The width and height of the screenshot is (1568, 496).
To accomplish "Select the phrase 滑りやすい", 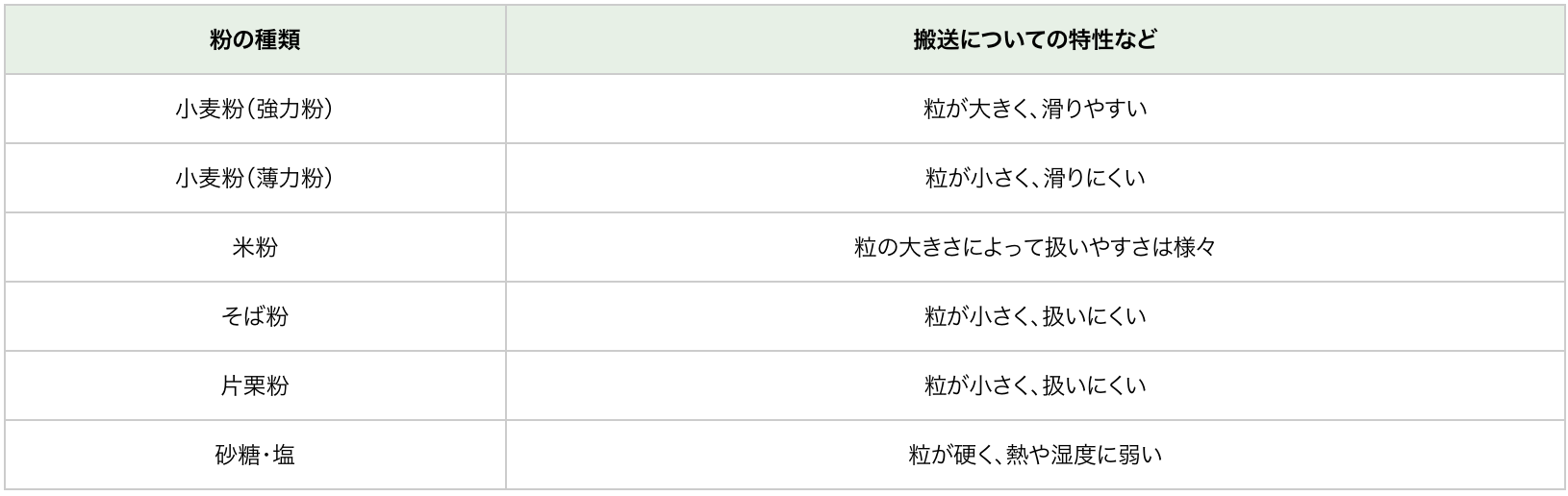I will coord(1095,110).
